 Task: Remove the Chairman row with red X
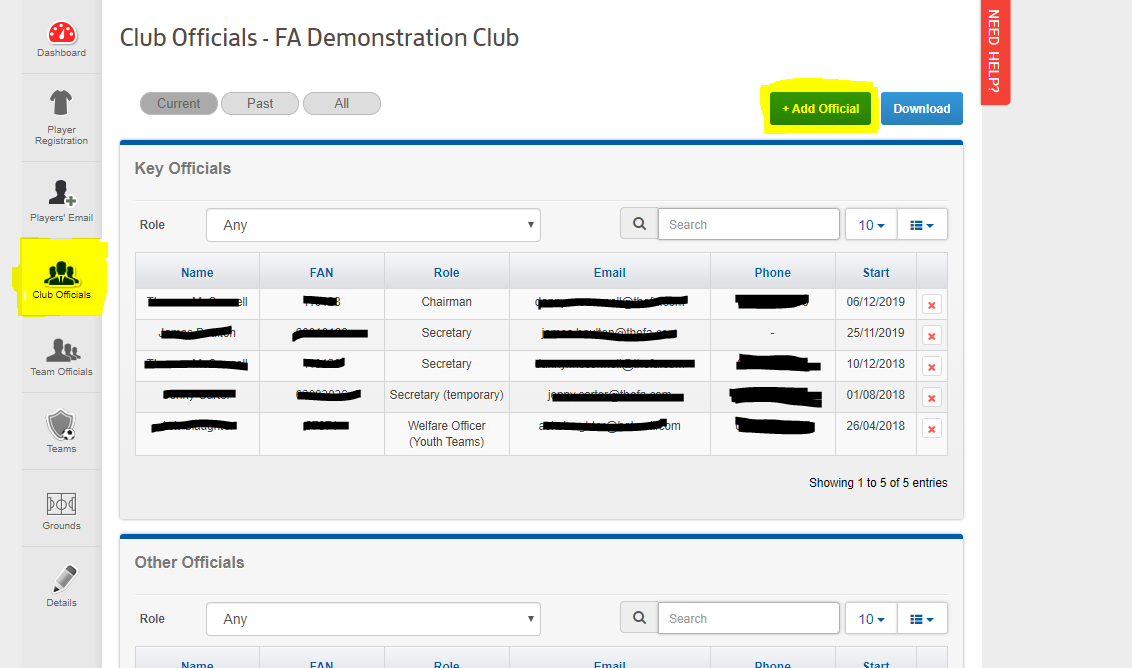tap(931, 305)
